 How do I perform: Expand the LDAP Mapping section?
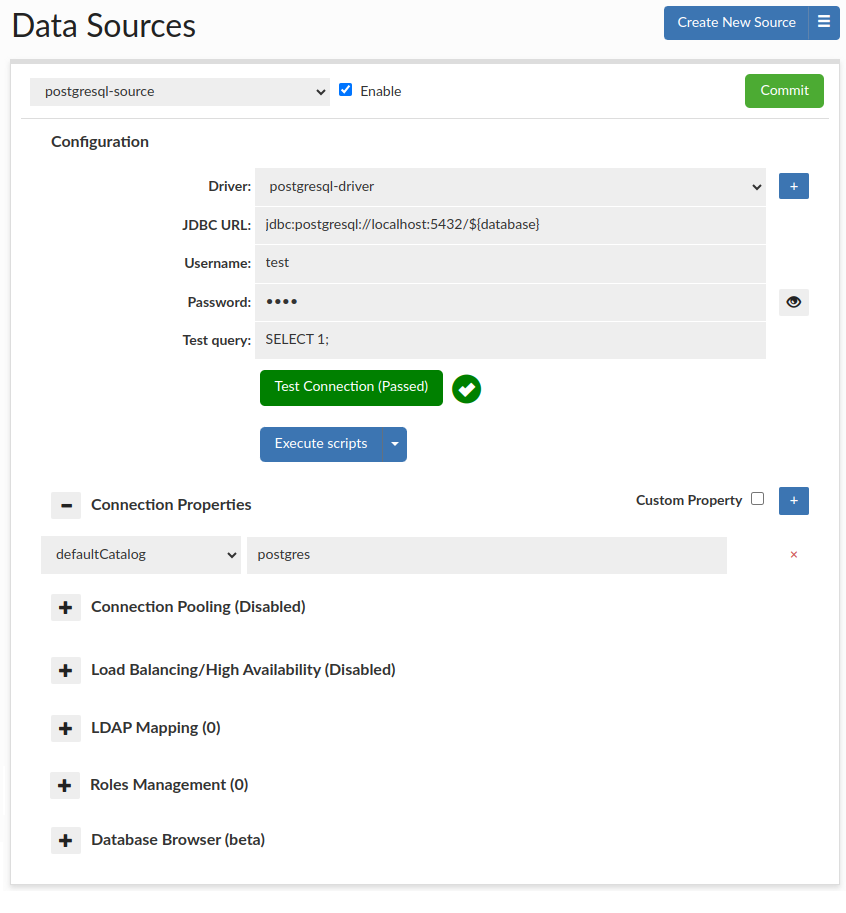(x=66, y=728)
